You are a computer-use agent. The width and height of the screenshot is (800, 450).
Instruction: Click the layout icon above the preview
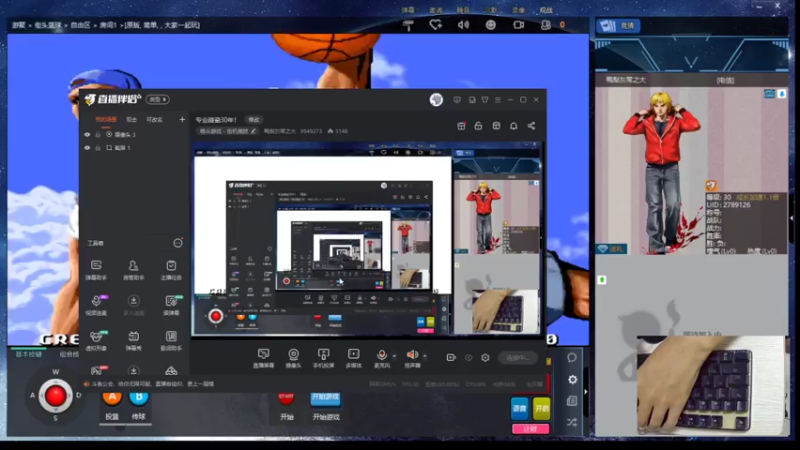coord(496,126)
